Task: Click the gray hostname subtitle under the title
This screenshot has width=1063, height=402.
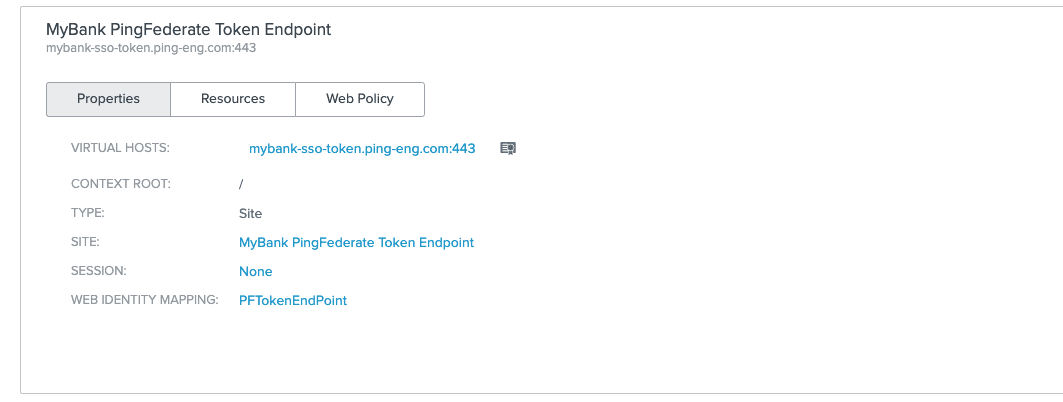Action: (151, 48)
